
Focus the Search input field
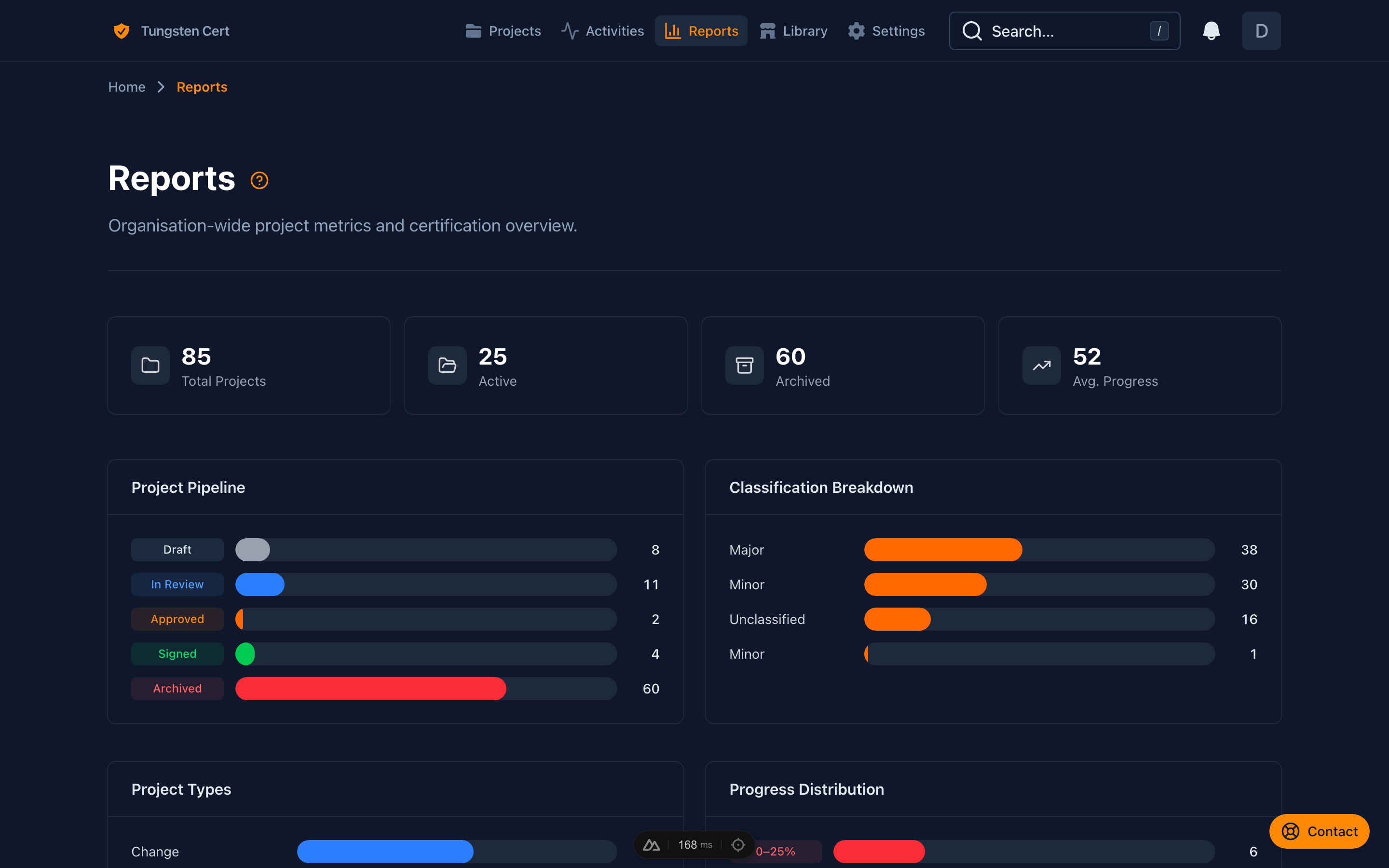1064,31
